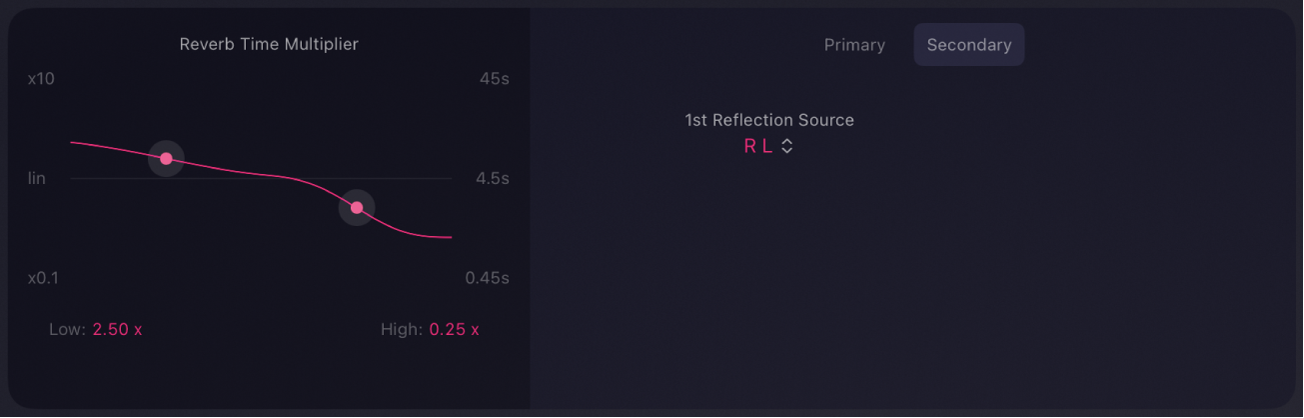Click the x0.1 axis label
The width and height of the screenshot is (1304, 418).
43,277
